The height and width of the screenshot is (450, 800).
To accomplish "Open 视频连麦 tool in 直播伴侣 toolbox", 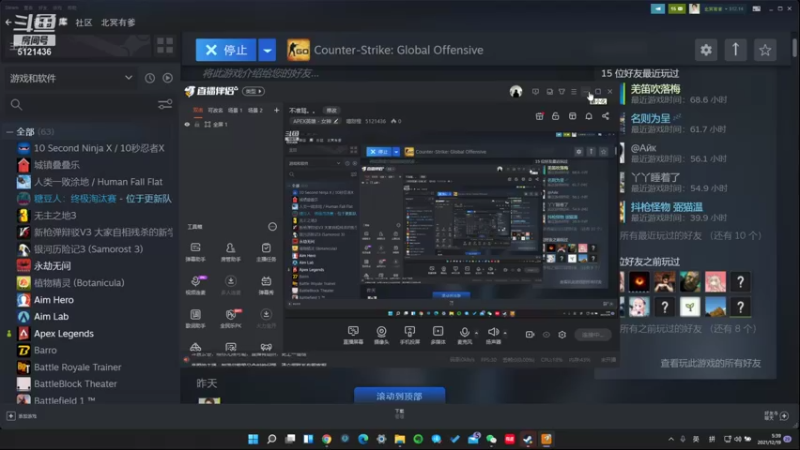I will 195,285.
